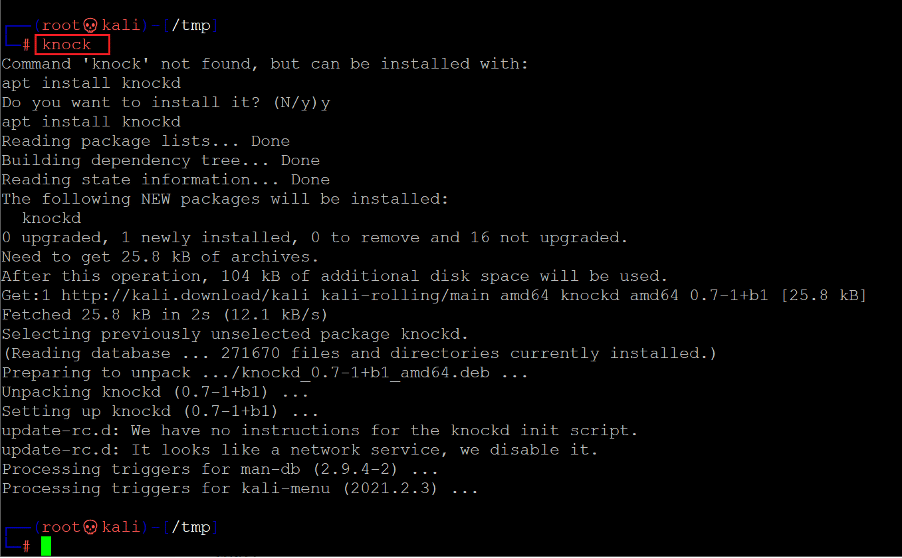
Task: Click the skull icon in the top prompt
Action: coord(91,25)
